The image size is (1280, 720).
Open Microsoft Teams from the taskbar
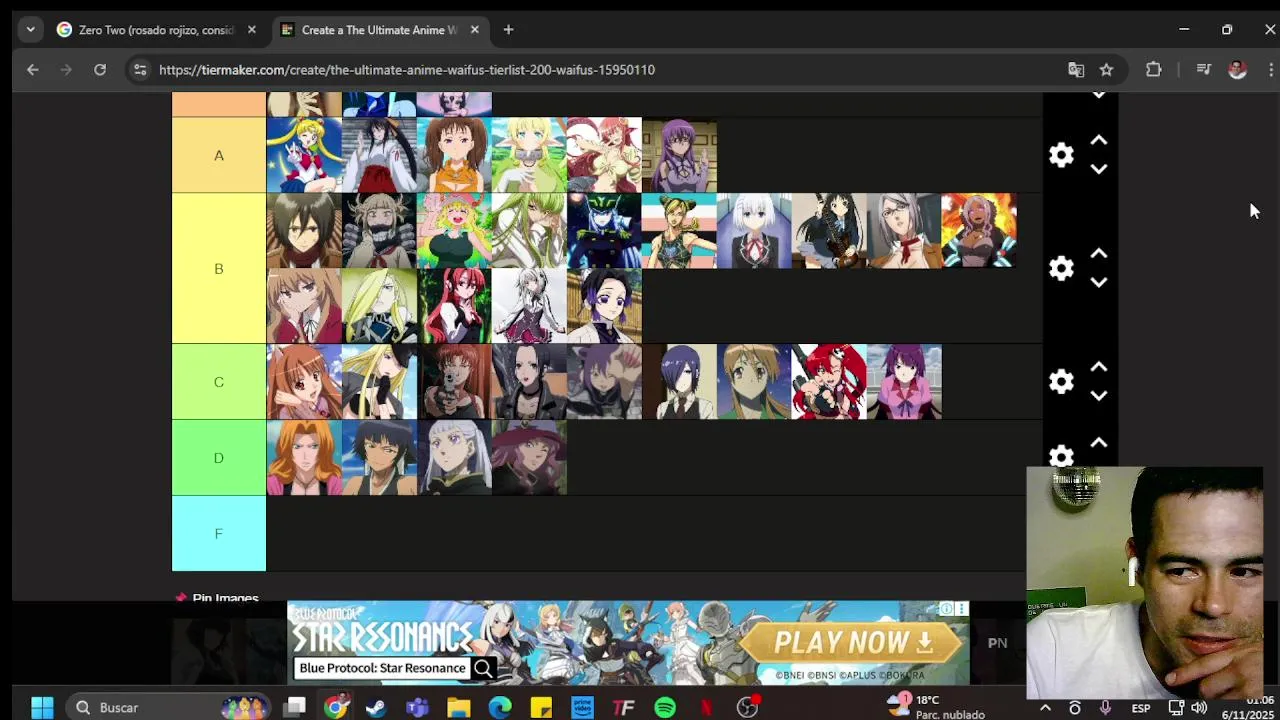pyautogui.click(x=418, y=707)
